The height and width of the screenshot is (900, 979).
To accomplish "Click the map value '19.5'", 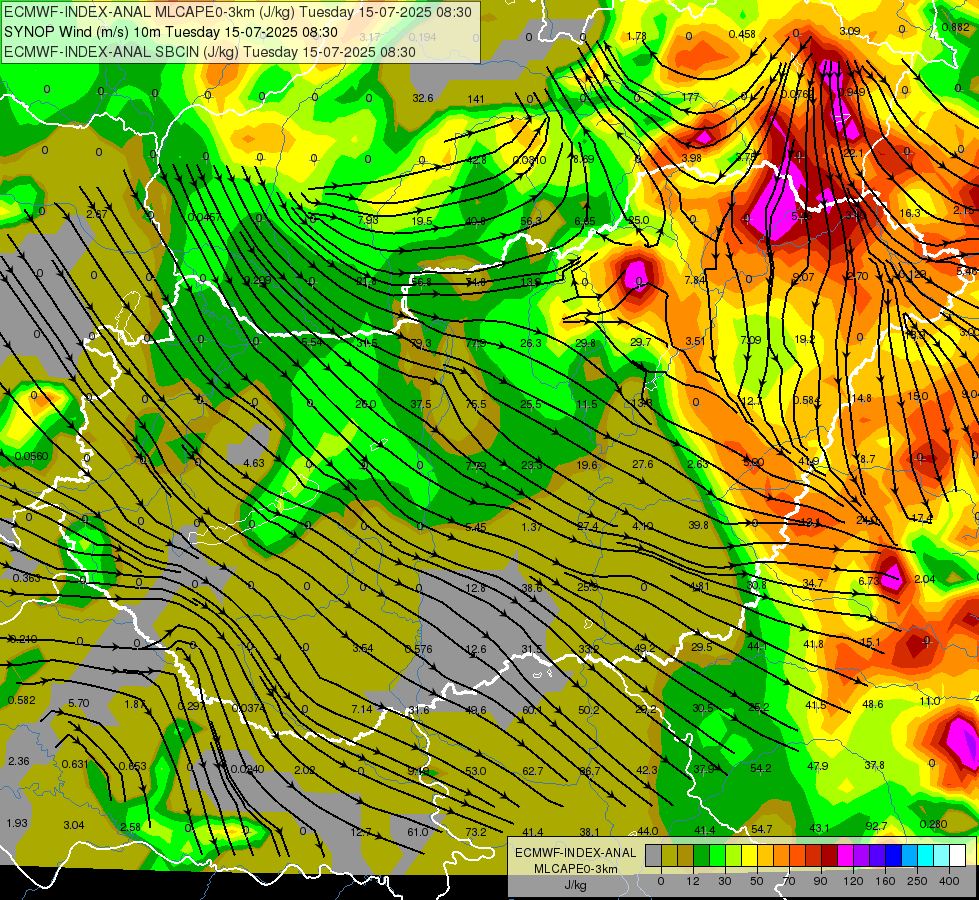I will (422, 220).
